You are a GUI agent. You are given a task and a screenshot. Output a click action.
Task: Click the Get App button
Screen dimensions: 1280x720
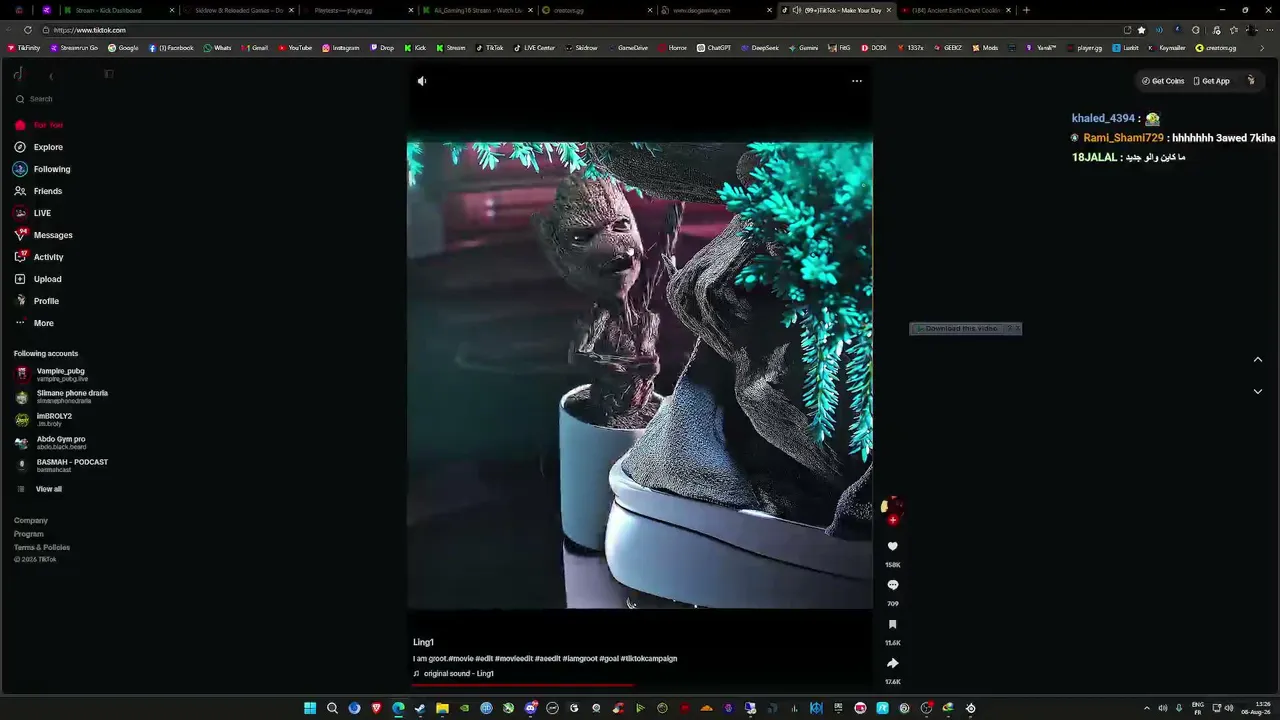pyautogui.click(x=1211, y=81)
